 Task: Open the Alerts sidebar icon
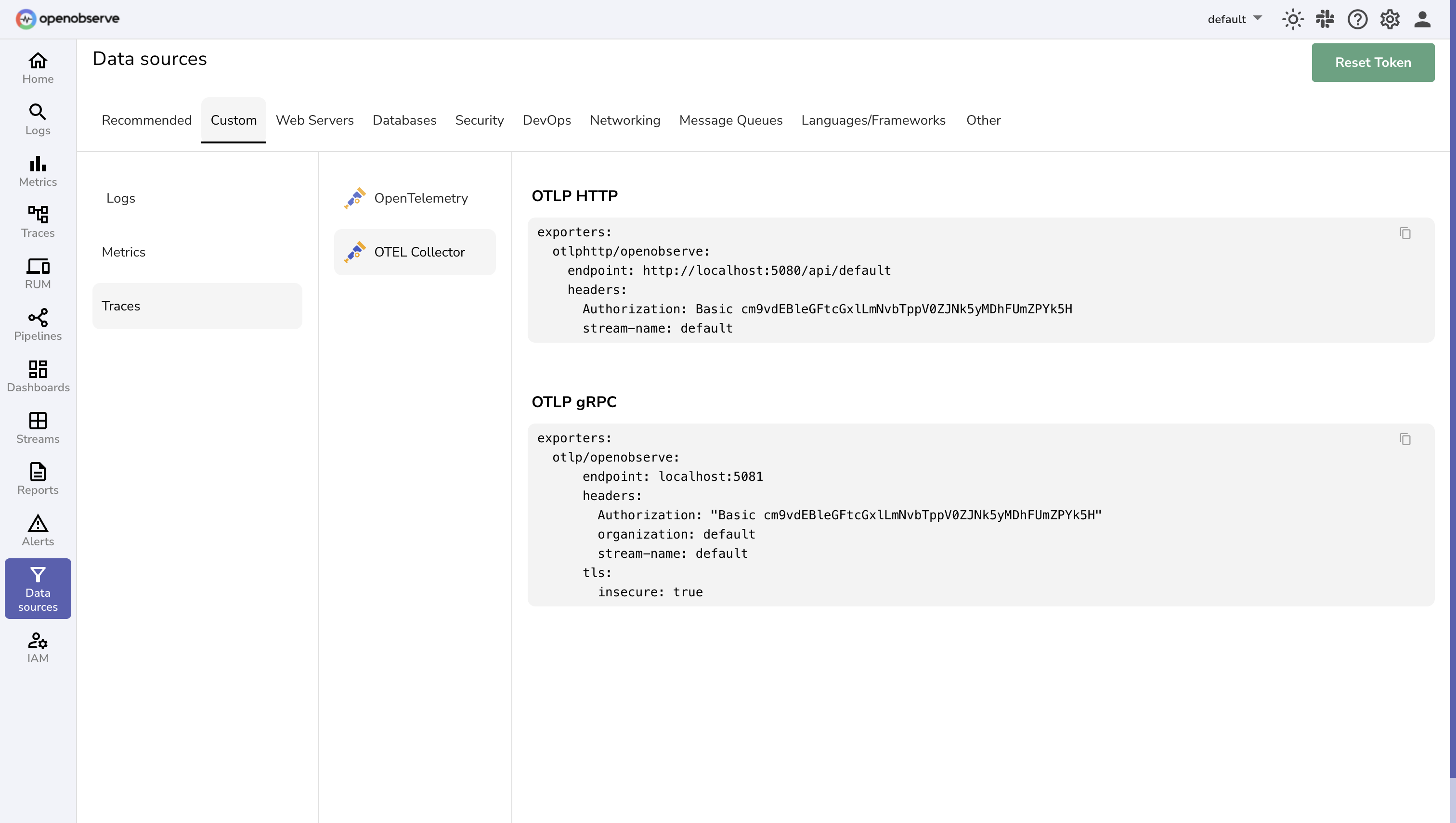tap(38, 530)
